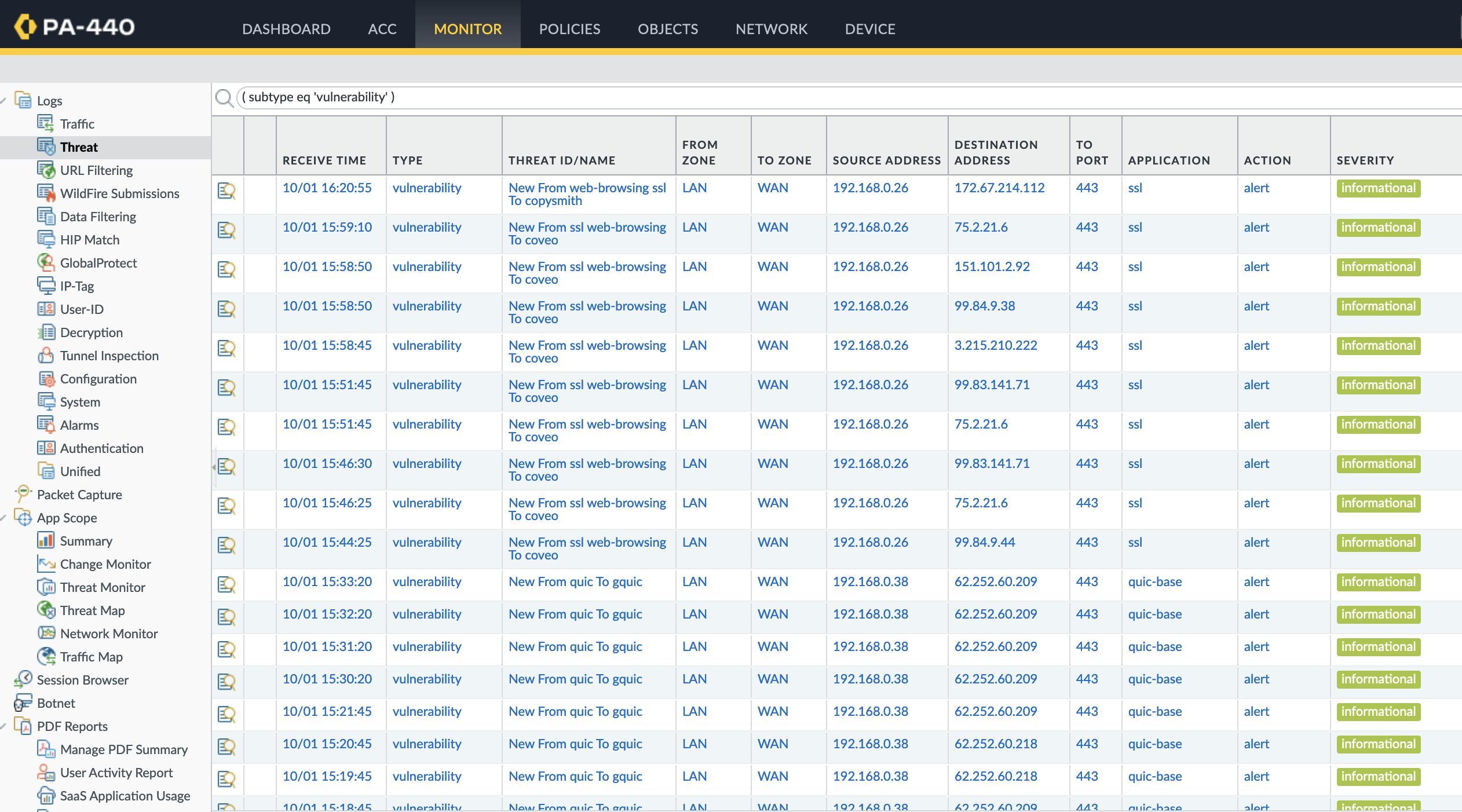This screenshot has width=1462, height=812.
Task: Collapse the PDF Reports tree section
Action: 4,726
